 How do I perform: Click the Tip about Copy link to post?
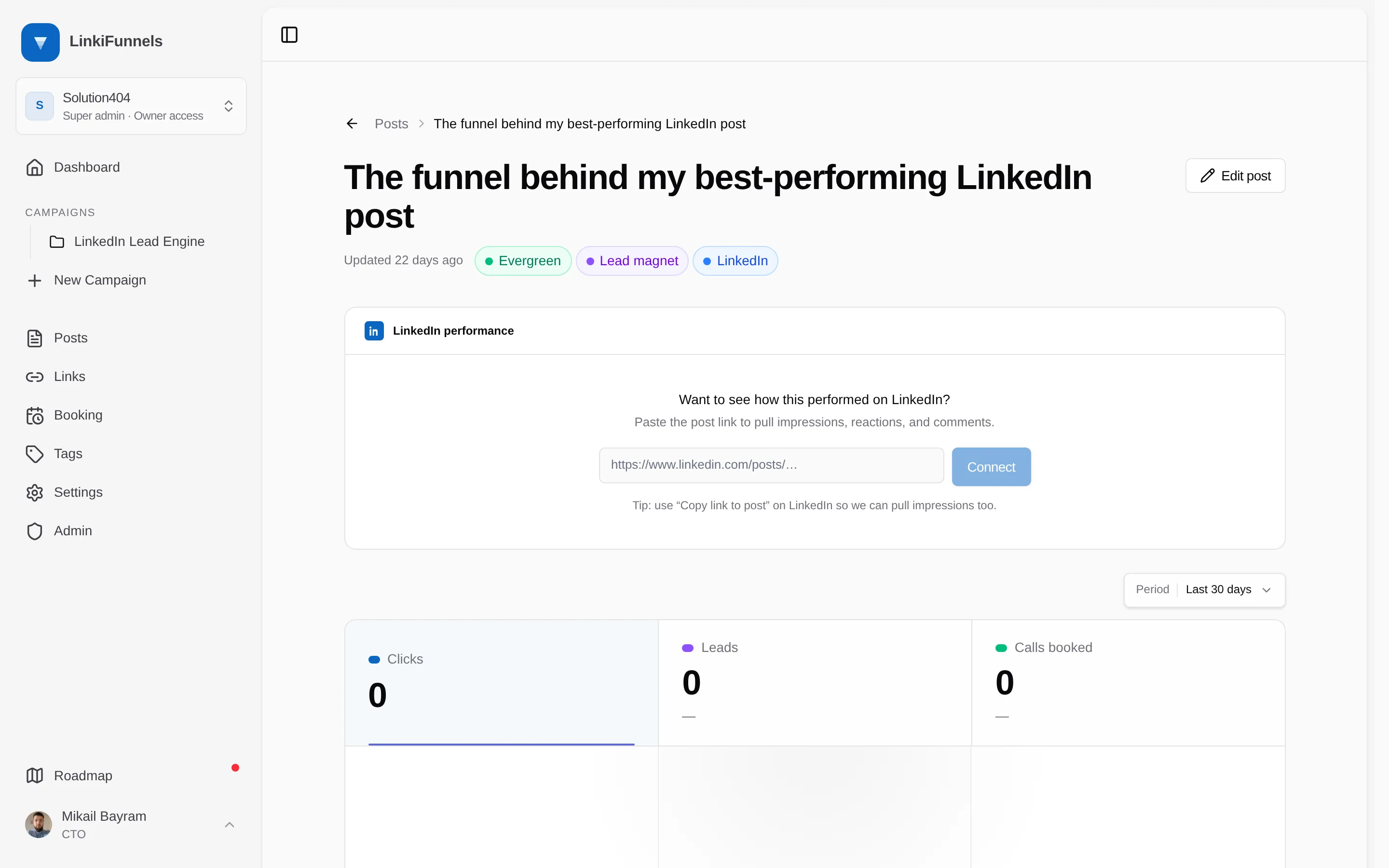(815, 505)
